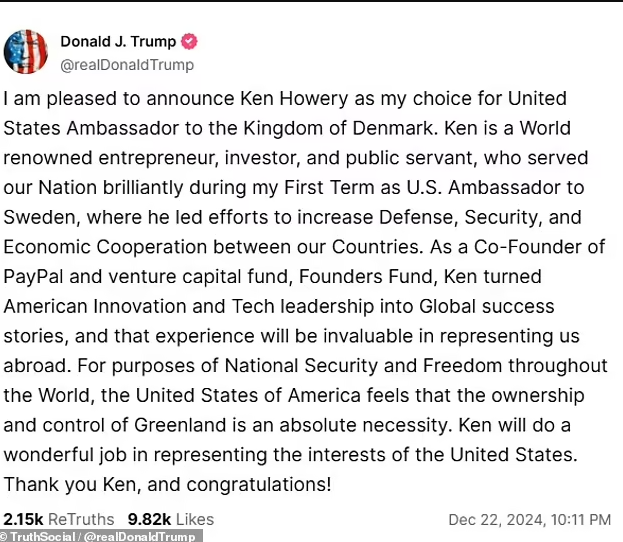Select the phrase Kingdom of Denmark

(339, 128)
